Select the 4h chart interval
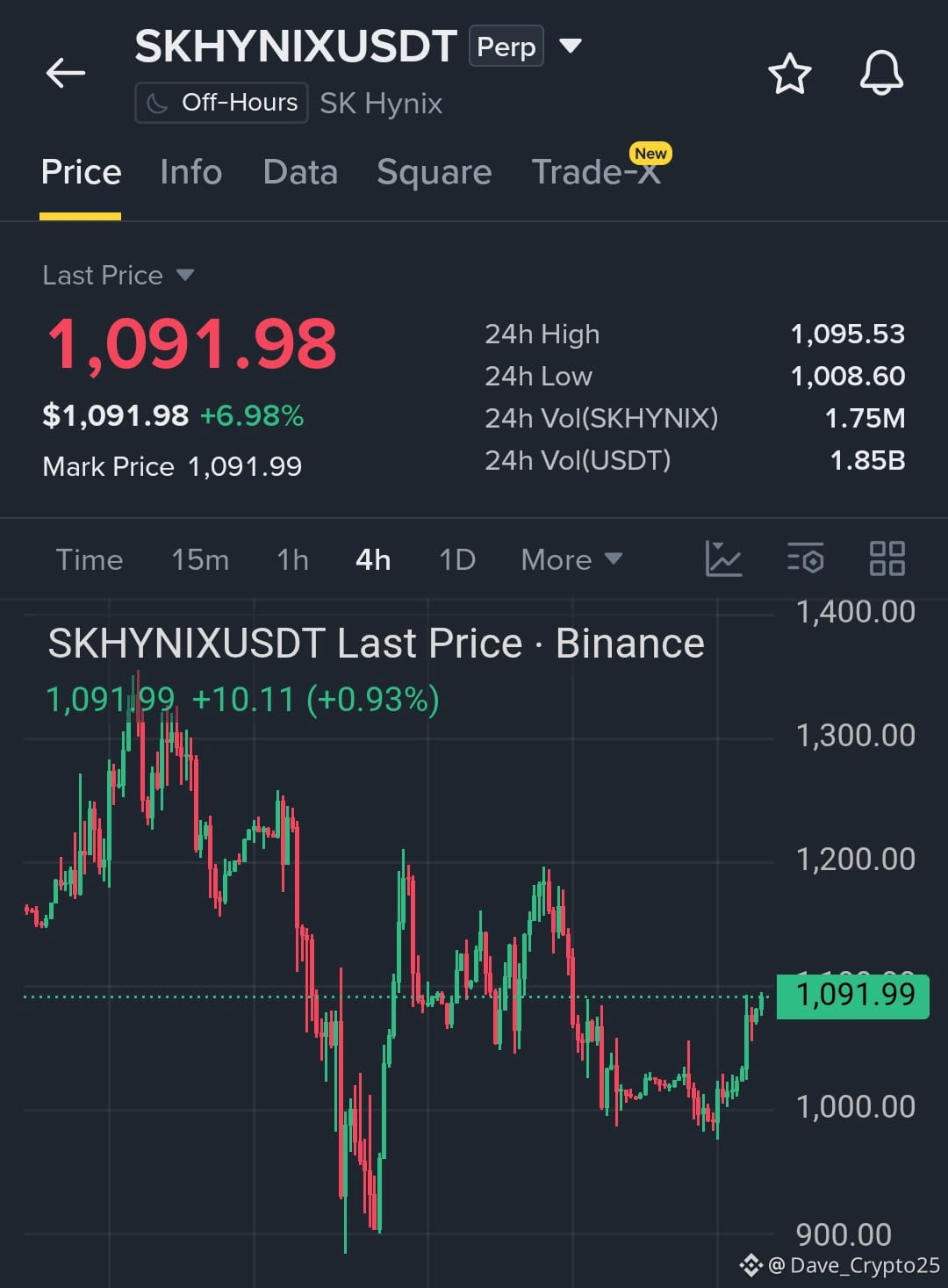 373,559
